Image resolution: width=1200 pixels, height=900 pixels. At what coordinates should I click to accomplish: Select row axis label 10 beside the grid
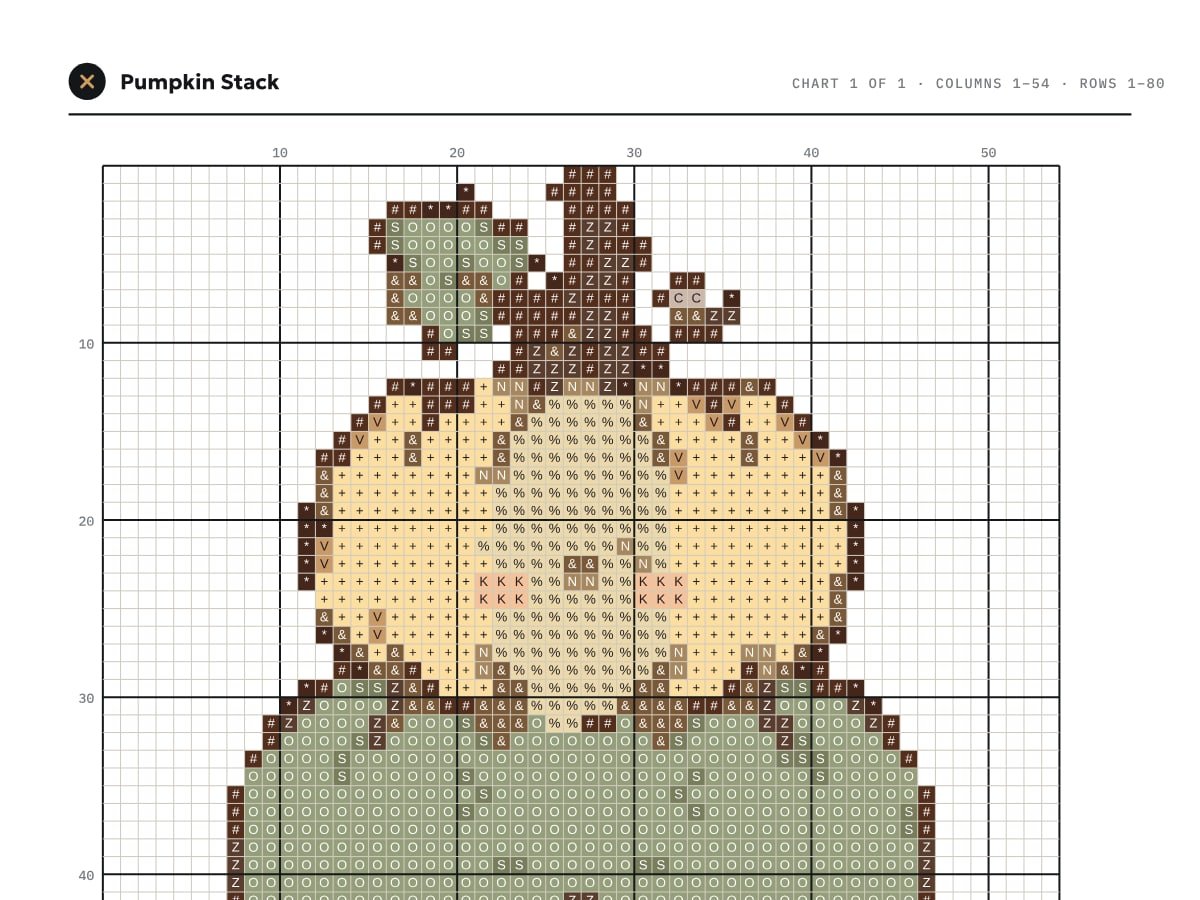86,344
